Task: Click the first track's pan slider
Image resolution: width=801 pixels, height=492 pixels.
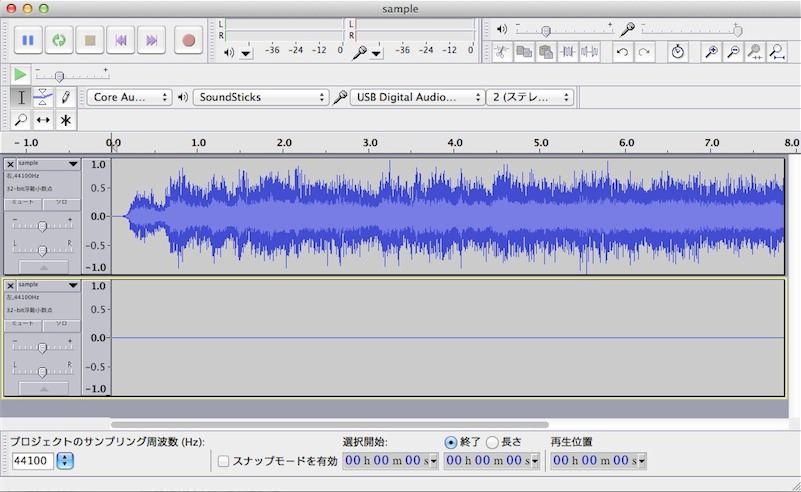Action: pos(42,250)
